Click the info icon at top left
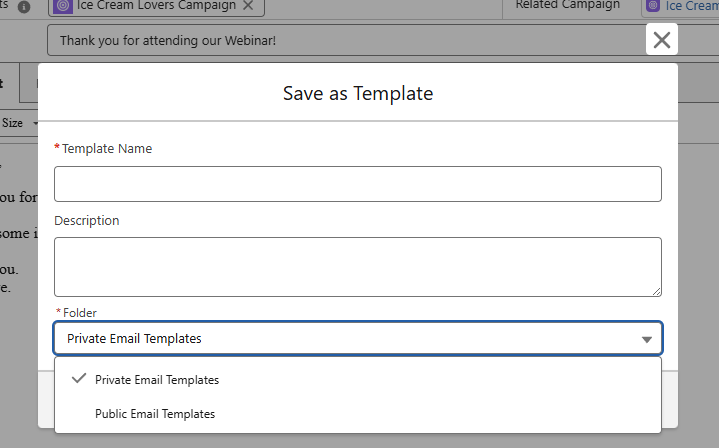 24,6
